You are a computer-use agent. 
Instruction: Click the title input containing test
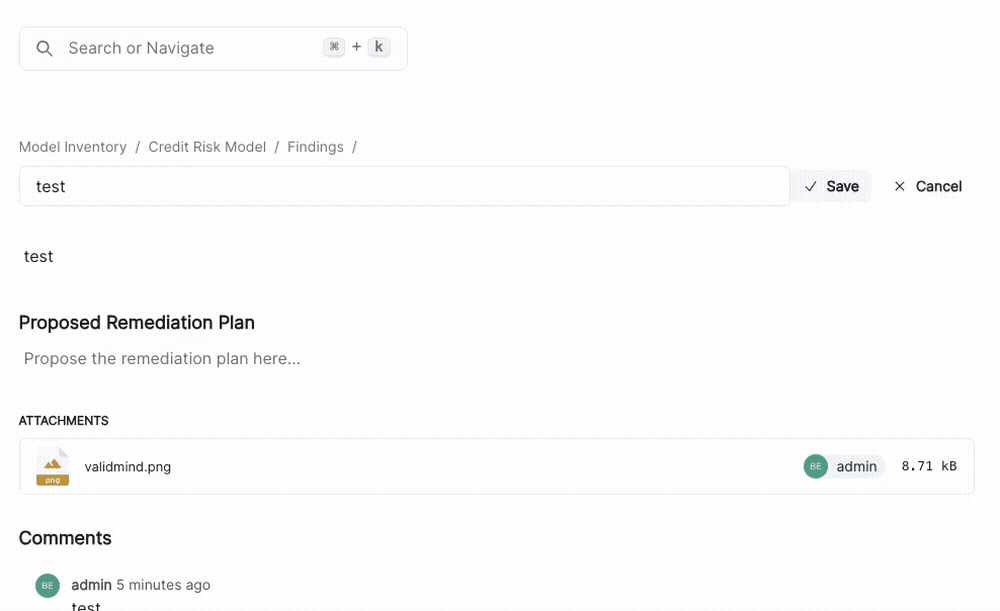pos(400,186)
